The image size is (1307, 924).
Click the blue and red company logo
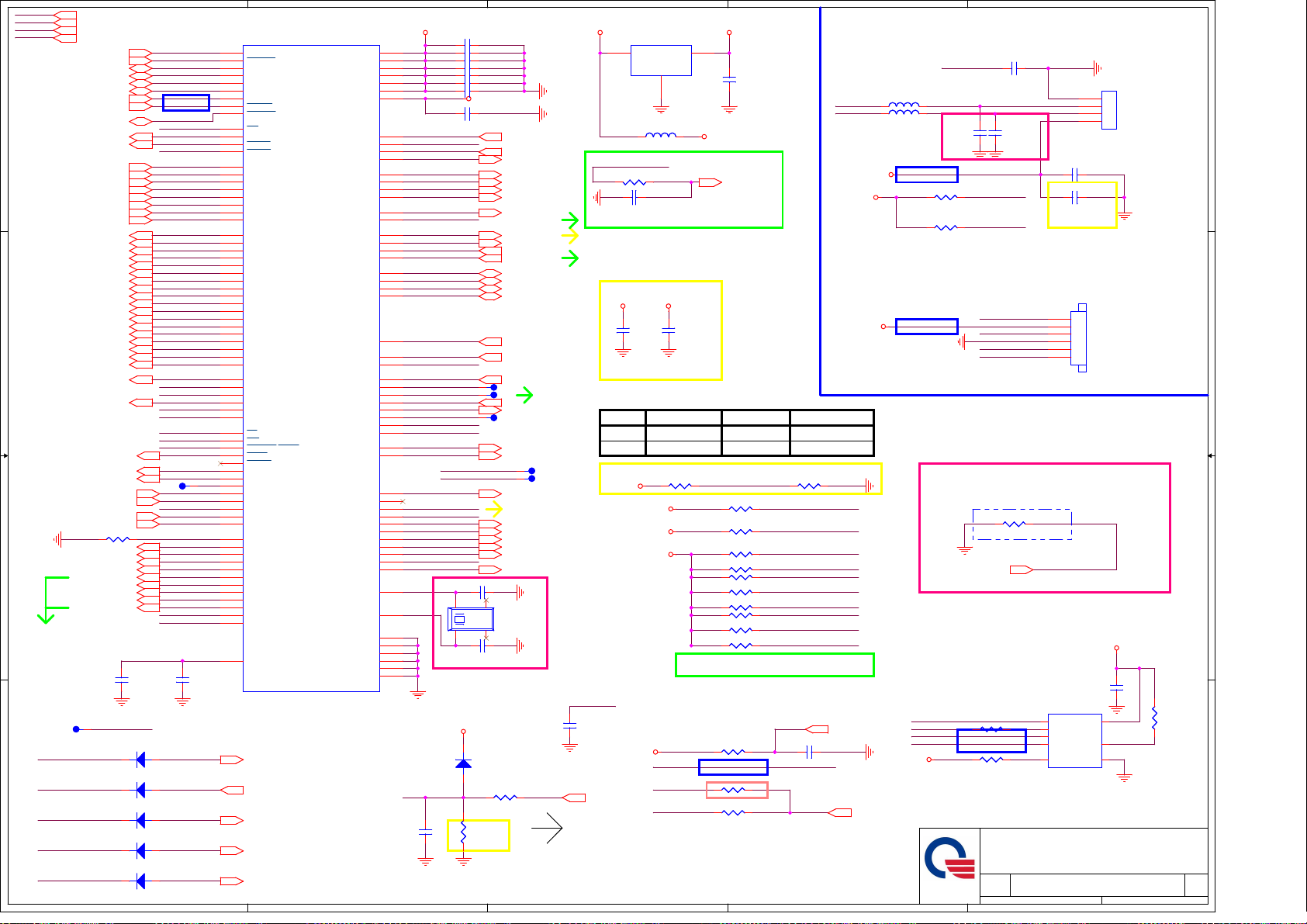(x=949, y=858)
